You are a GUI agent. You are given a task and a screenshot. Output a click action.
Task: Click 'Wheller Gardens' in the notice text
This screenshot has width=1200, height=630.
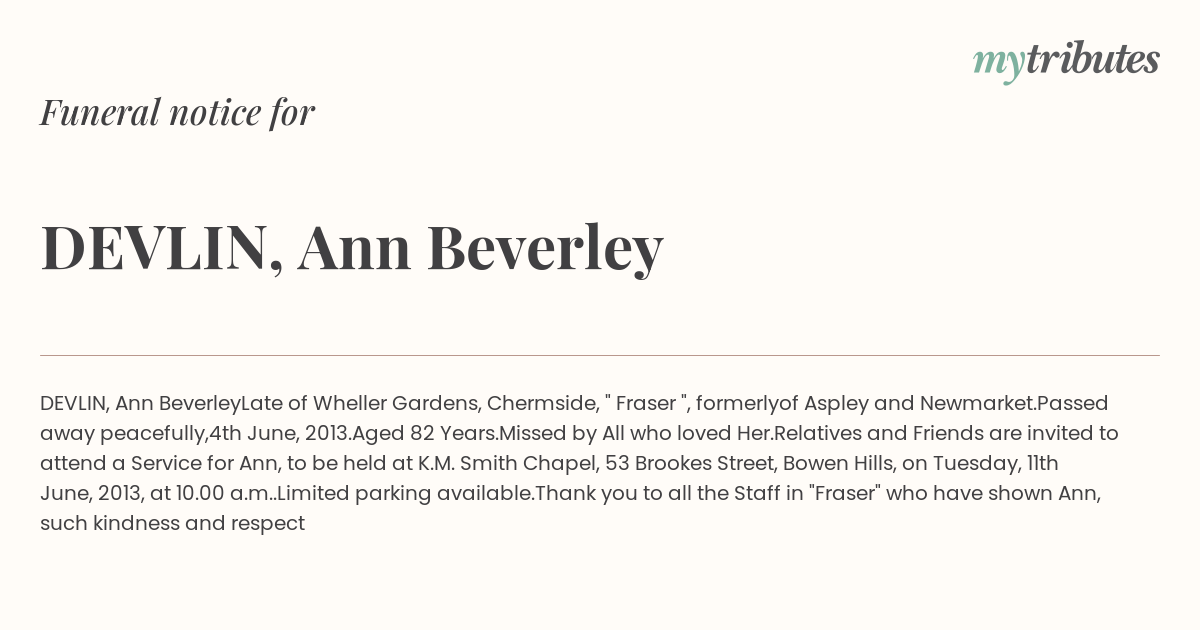point(396,404)
